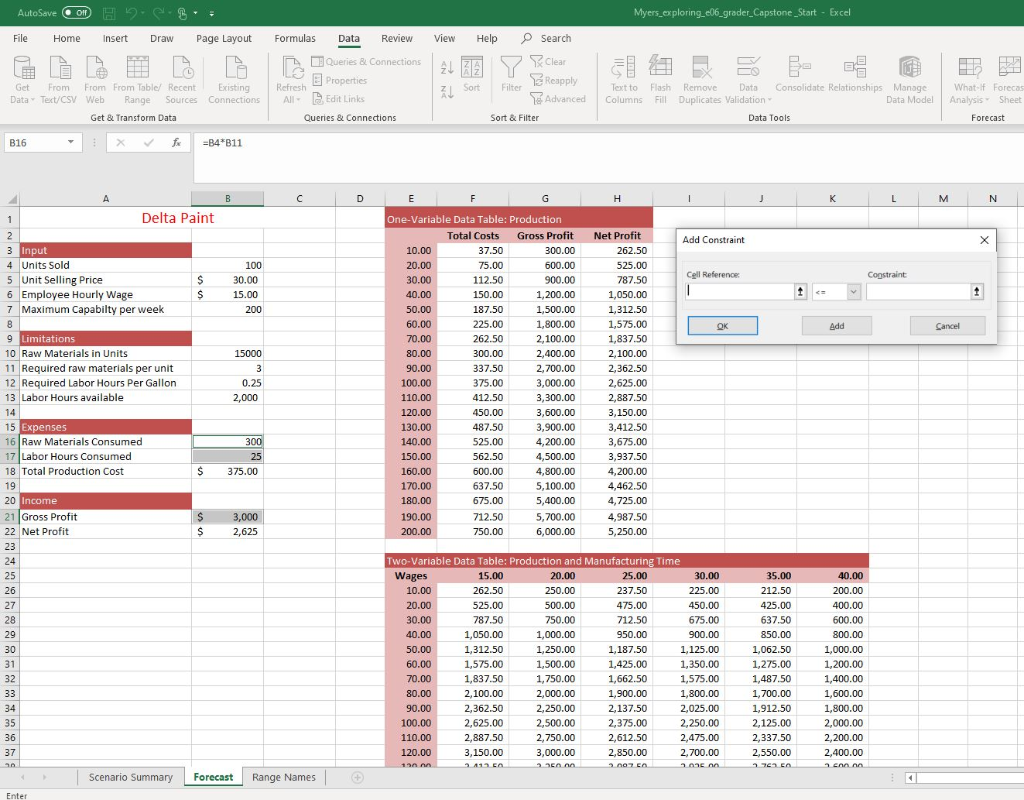Click the formula bar Enter checkmark
Screen dimensions: 1024x800
click(x=149, y=142)
